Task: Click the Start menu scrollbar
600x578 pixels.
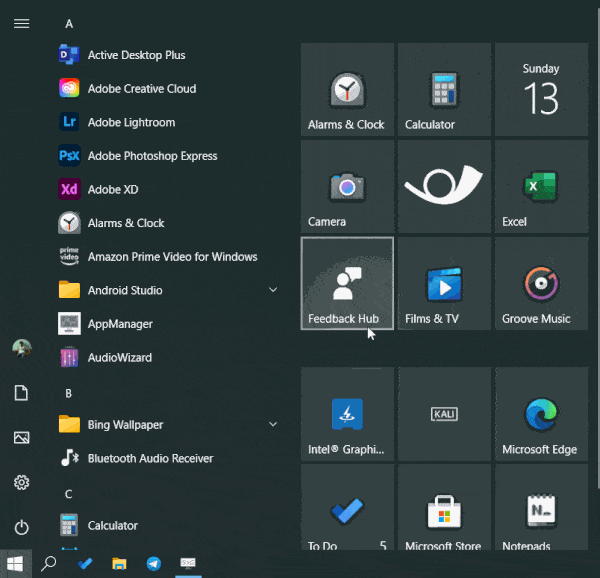Action: pos(598,248)
